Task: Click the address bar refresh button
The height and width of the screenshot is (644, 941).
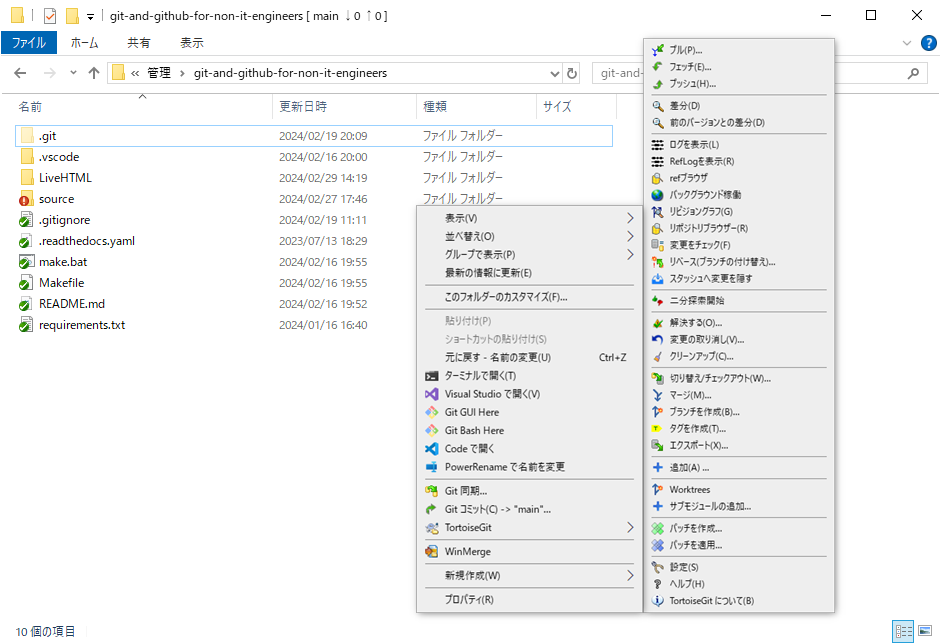Action: 572,73
